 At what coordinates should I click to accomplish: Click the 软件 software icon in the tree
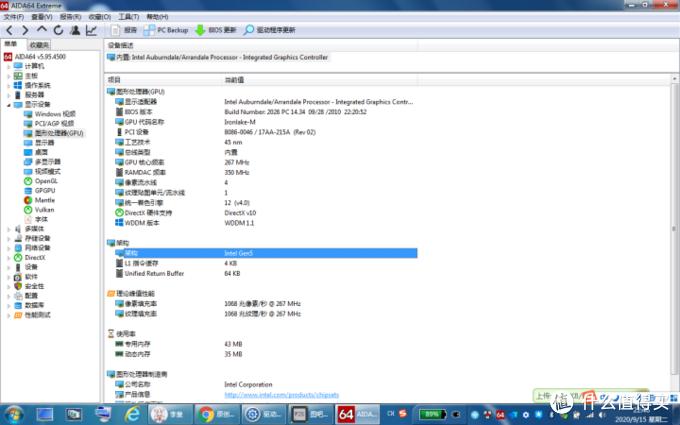(x=18, y=277)
